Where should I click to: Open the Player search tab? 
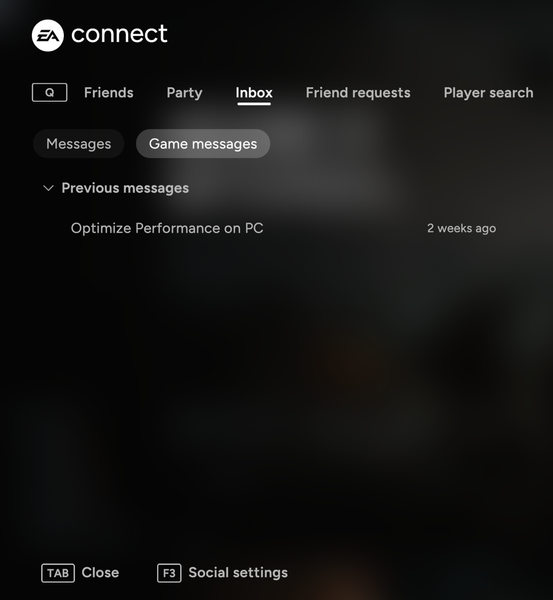[x=489, y=93]
